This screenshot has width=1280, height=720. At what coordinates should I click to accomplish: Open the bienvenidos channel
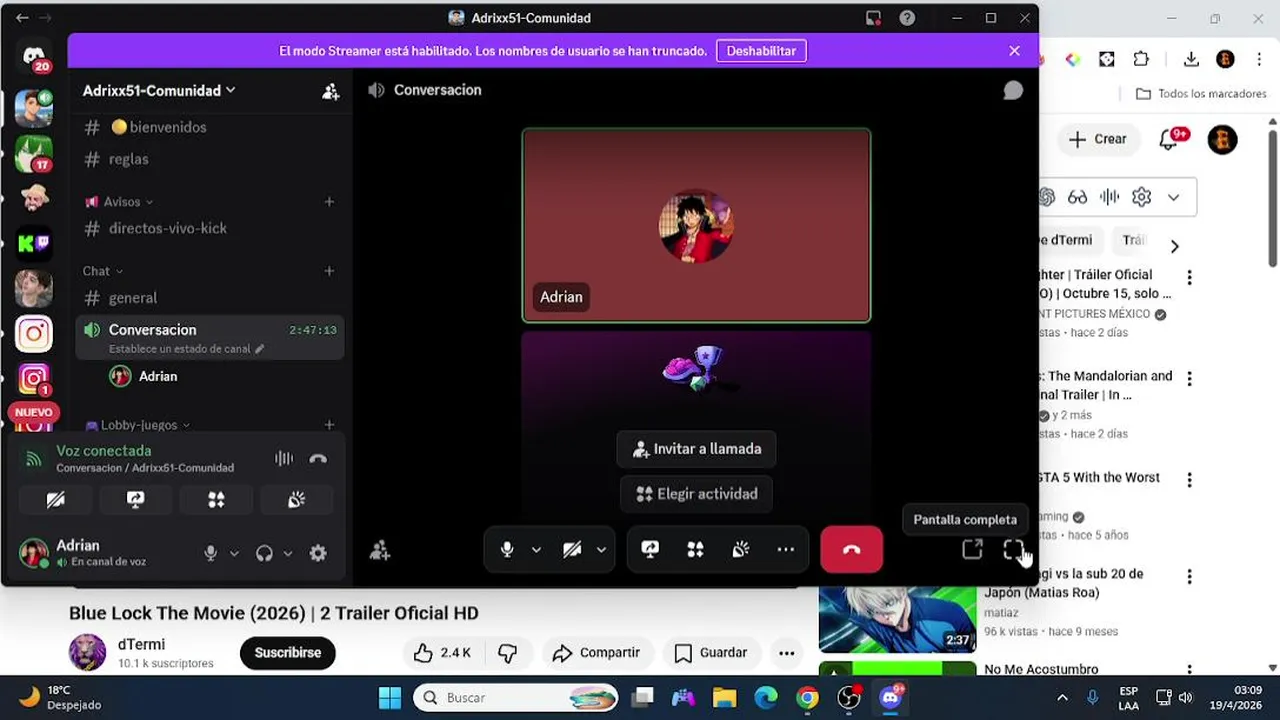point(209,128)
